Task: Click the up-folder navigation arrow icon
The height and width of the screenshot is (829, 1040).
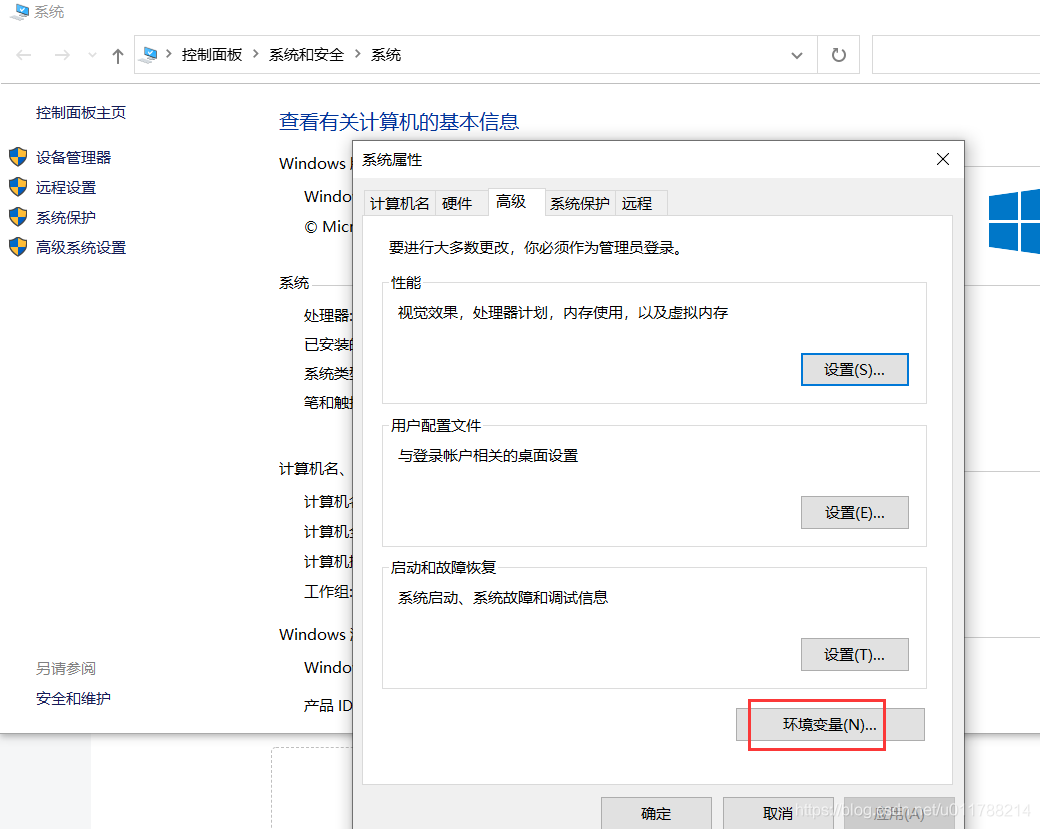Action: 117,54
